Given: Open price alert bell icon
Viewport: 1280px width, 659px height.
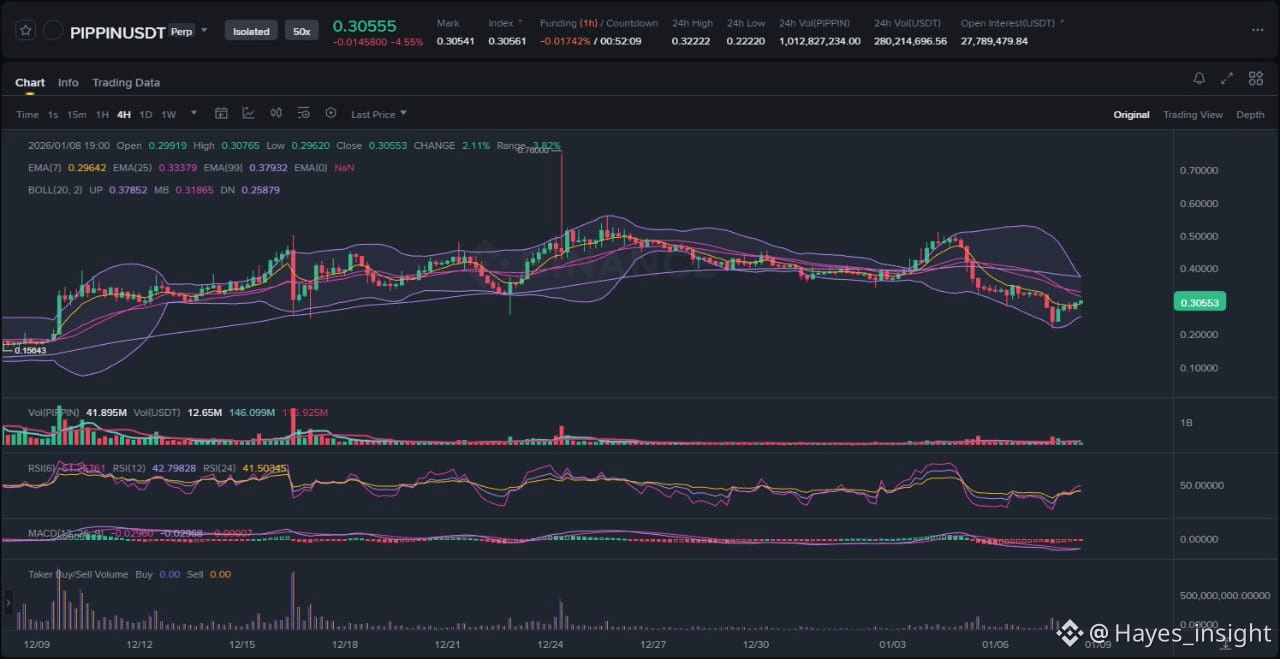Looking at the screenshot, I should click(x=1199, y=79).
